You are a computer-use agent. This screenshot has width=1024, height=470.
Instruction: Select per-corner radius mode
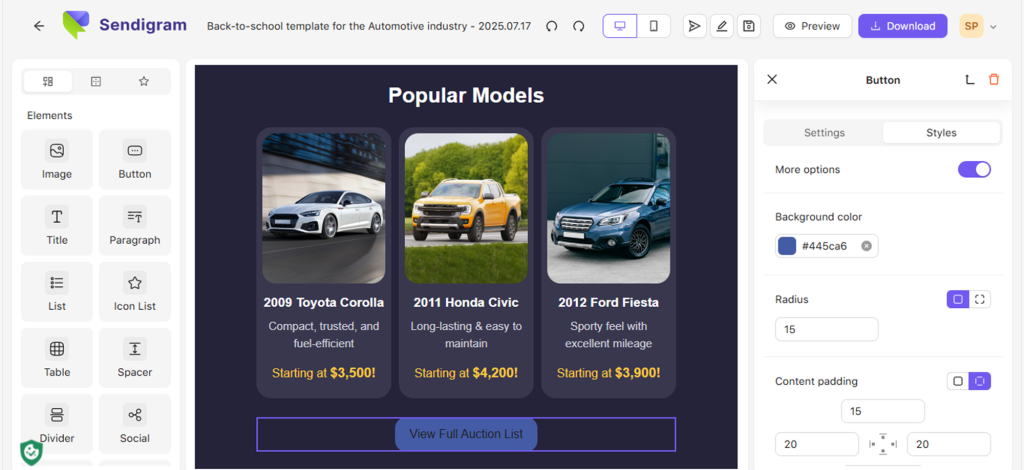(980, 300)
